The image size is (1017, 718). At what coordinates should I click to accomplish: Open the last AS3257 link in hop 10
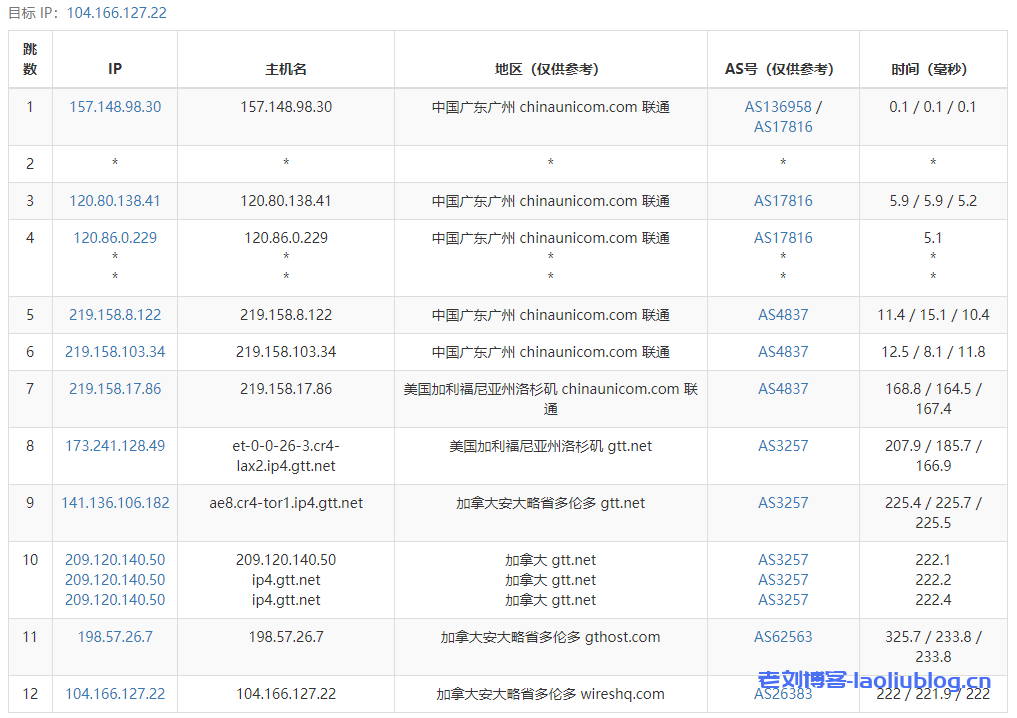pyautogui.click(x=783, y=599)
